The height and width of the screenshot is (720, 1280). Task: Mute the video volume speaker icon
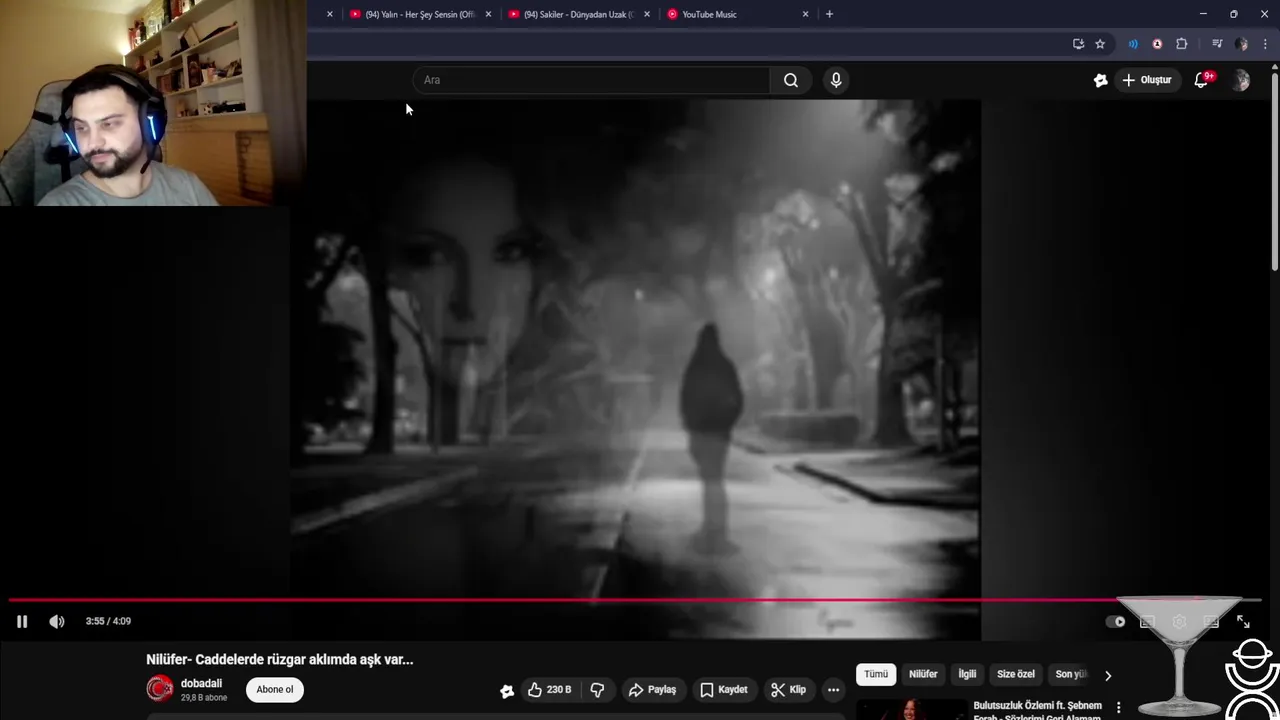tap(57, 621)
